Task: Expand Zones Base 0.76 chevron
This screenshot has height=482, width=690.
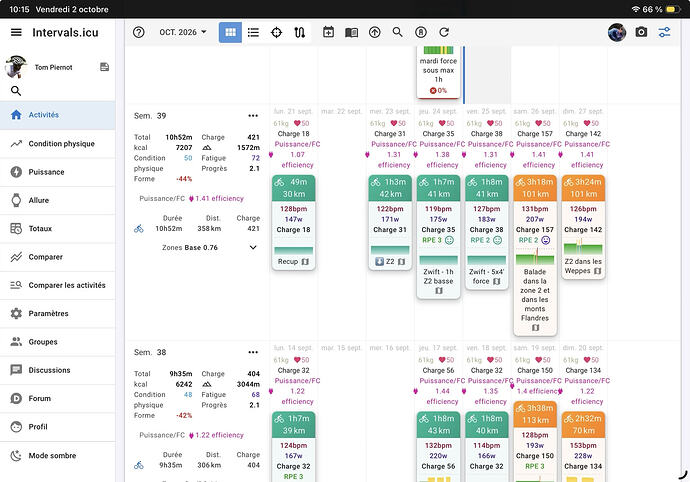Action: pos(253,247)
